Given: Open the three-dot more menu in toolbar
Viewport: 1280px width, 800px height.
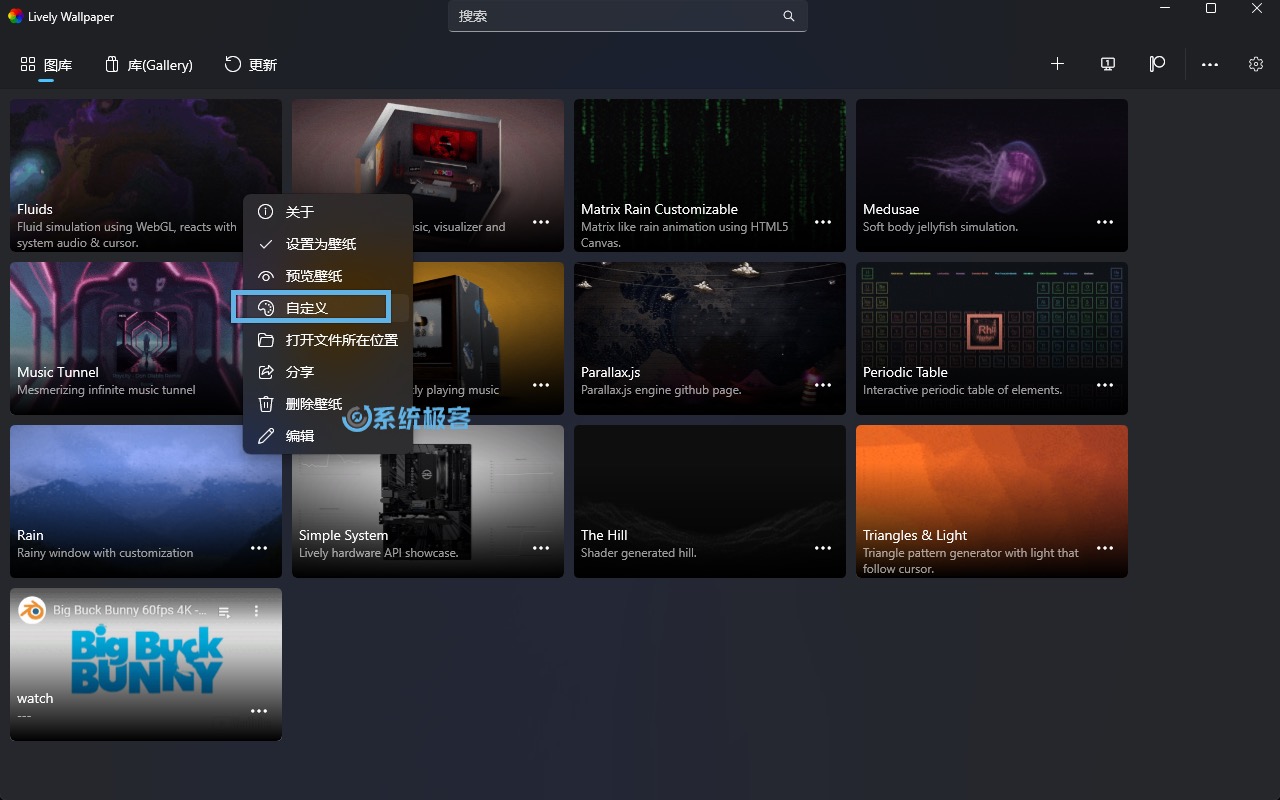Looking at the screenshot, I should click(x=1210, y=64).
